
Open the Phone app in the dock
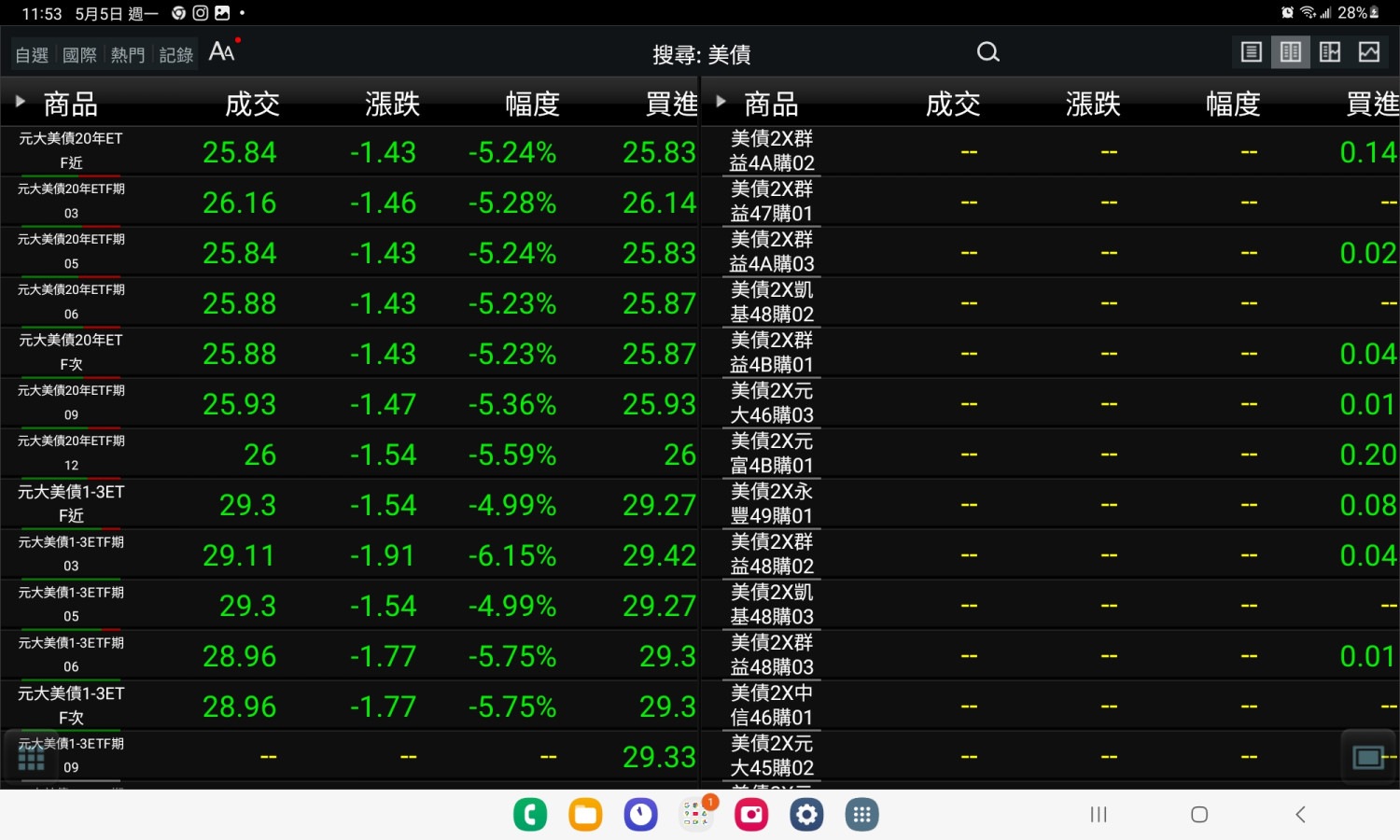[x=530, y=815]
